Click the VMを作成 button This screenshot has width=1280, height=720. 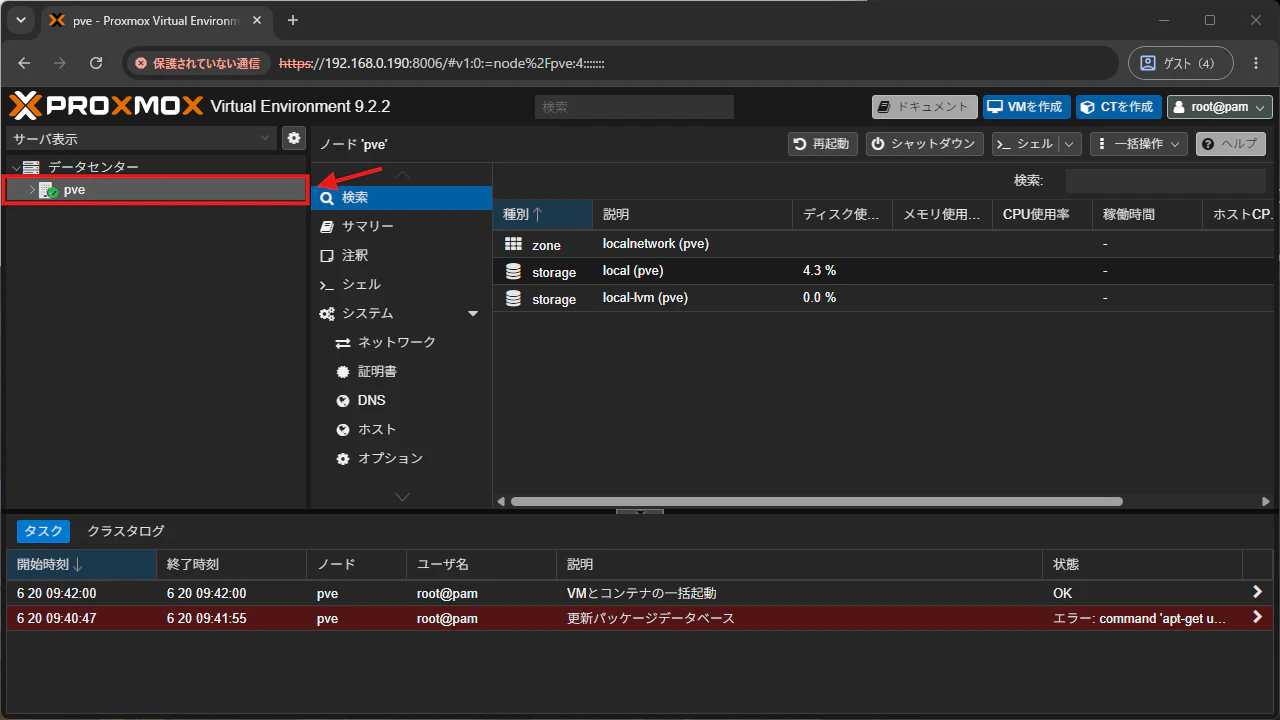pos(1026,107)
